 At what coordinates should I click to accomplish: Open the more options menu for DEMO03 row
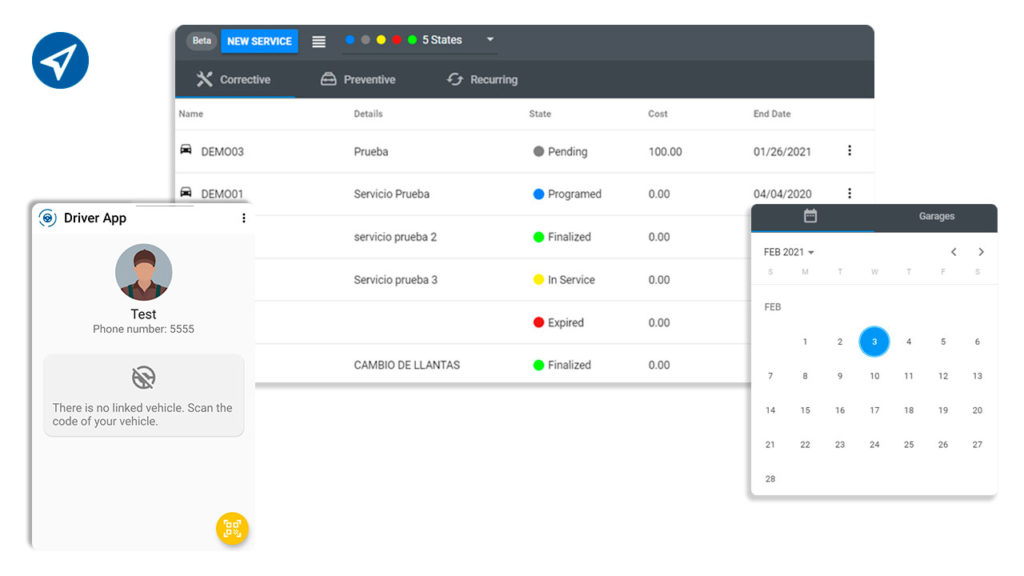tap(849, 151)
